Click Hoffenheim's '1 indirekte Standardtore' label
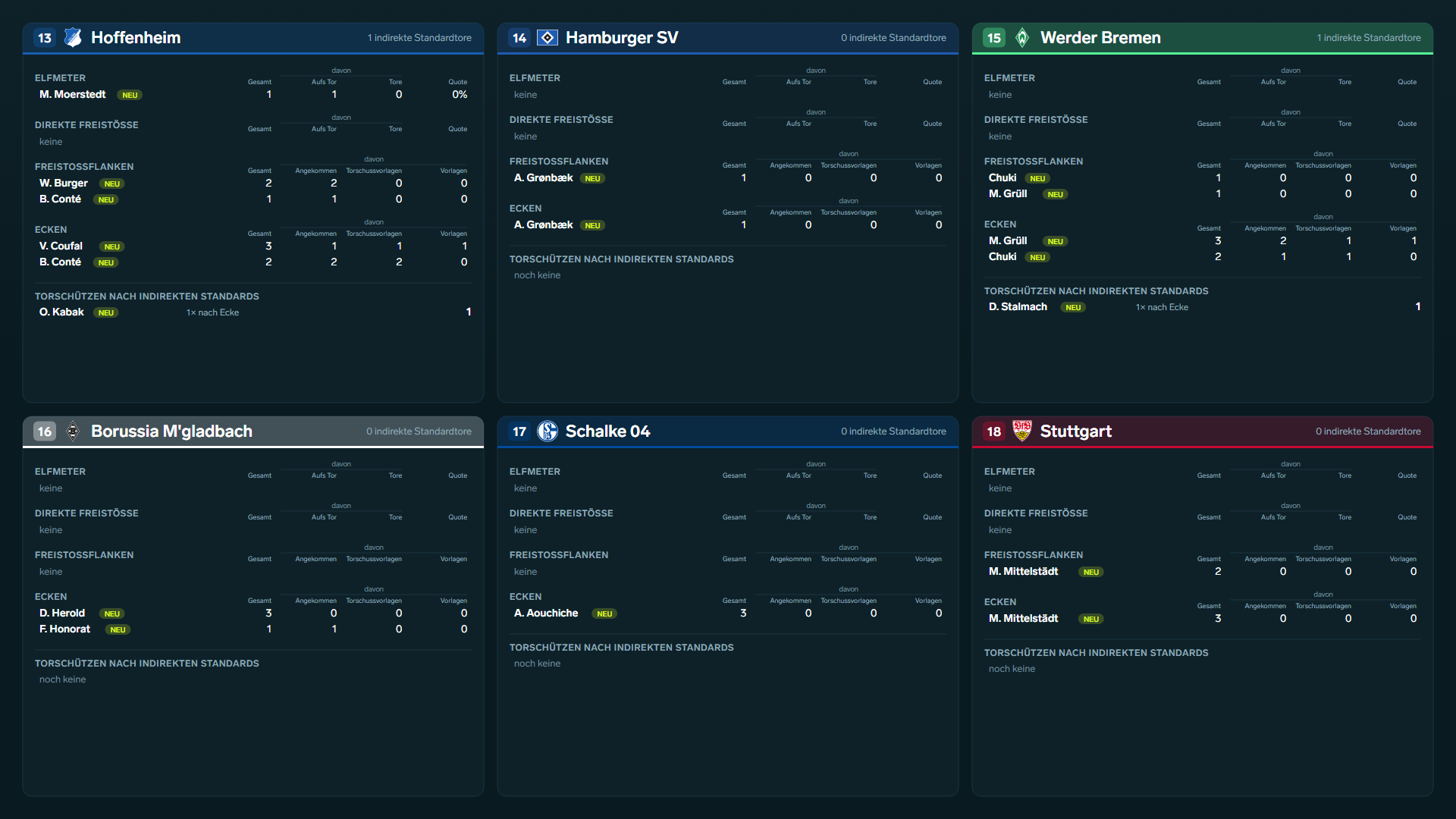This screenshot has width=1456, height=819. (419, 38)
